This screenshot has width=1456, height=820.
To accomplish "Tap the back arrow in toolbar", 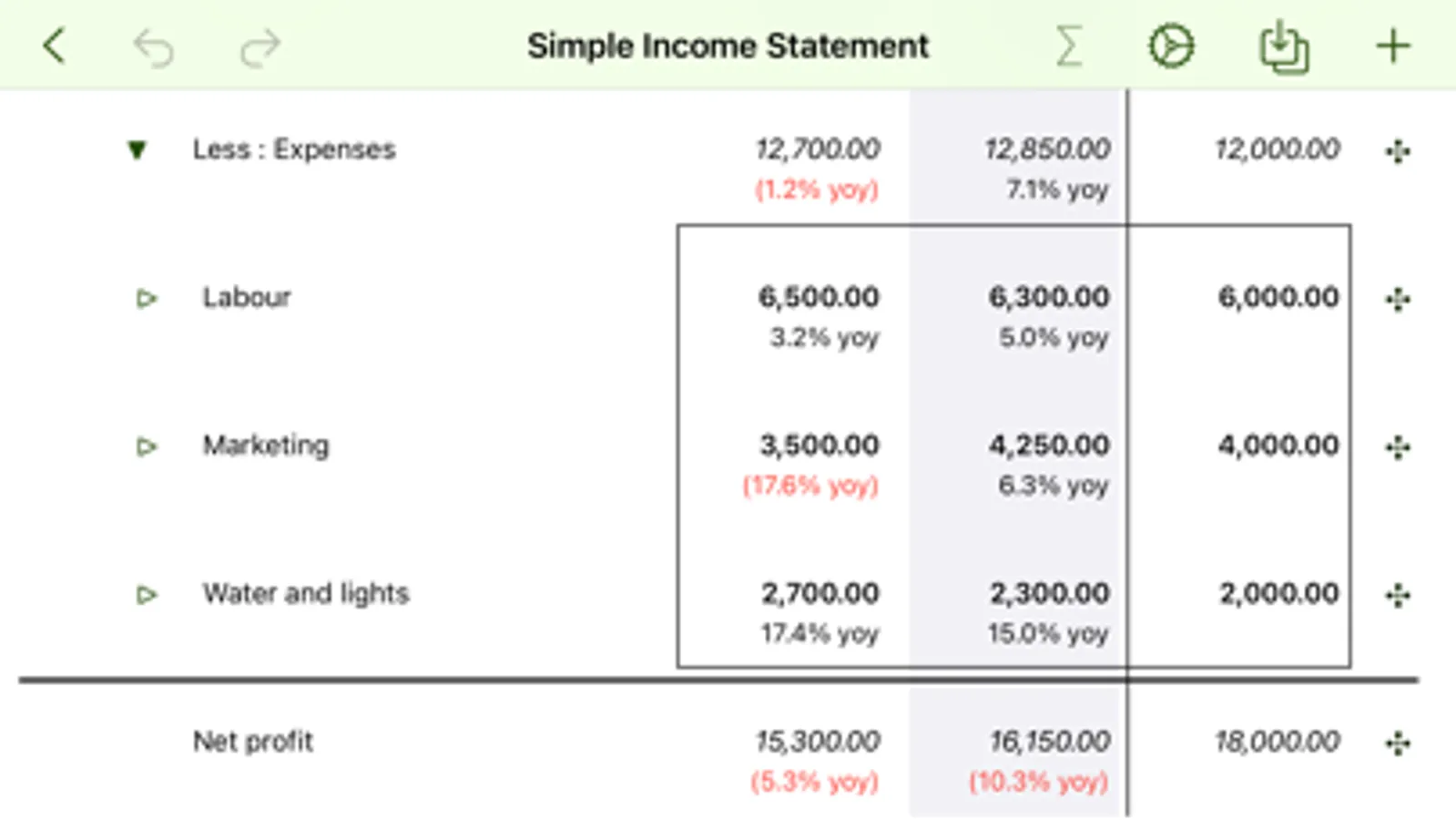I will 55,46.
